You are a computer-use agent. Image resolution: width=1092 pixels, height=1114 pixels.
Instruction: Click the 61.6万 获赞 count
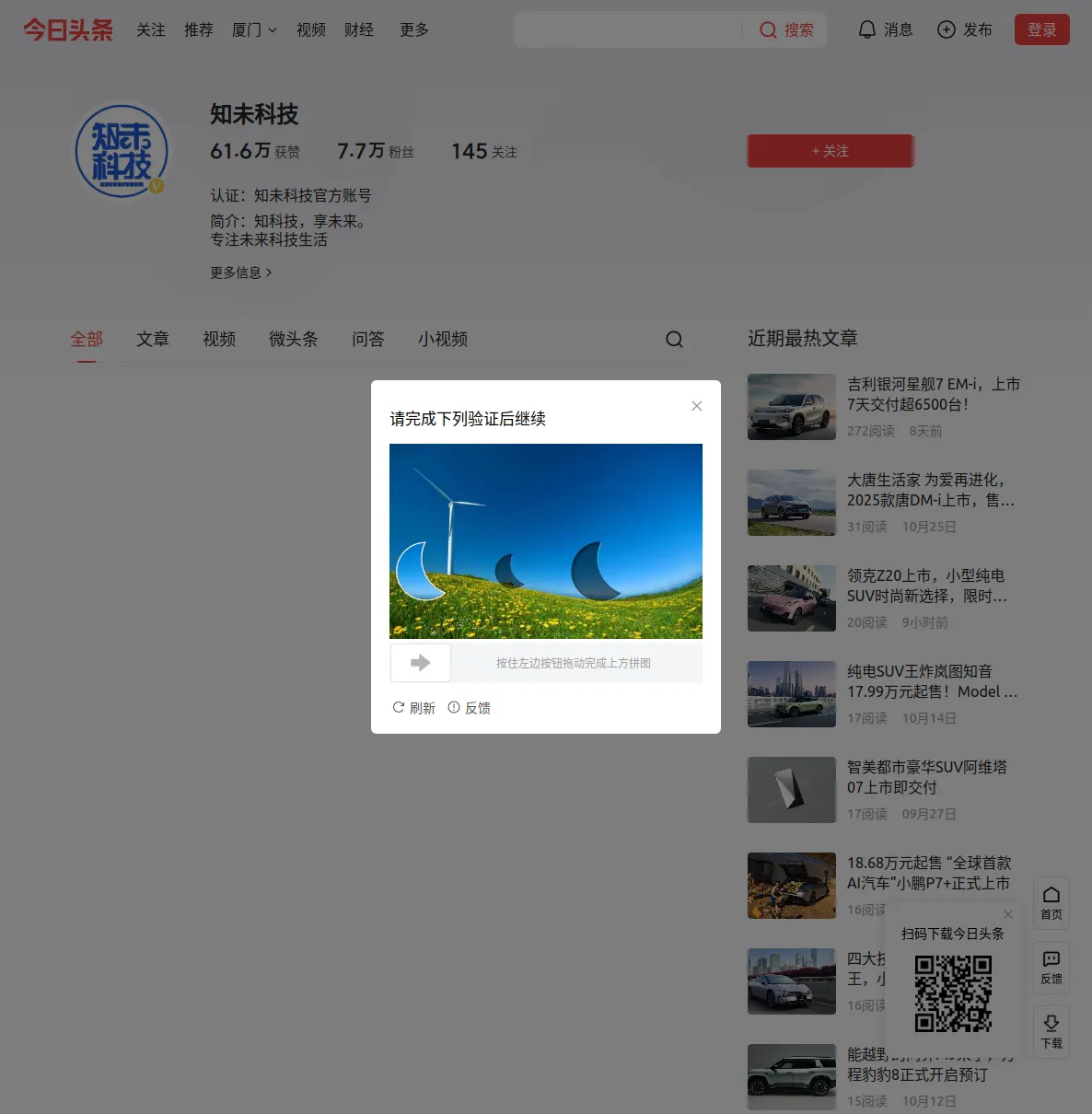click(x=255, y=151)
